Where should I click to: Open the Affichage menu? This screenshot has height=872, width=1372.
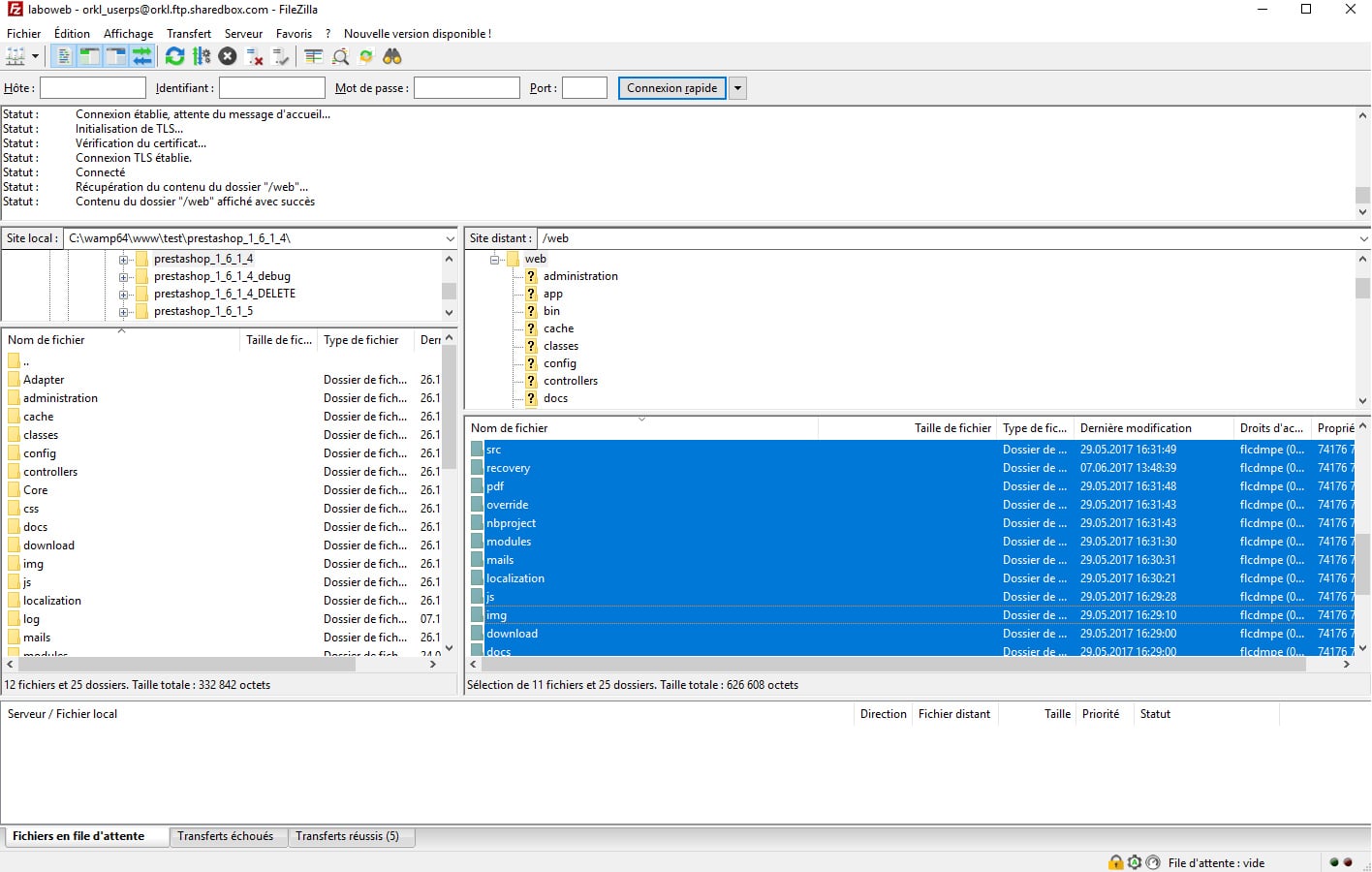coord(128,33)
